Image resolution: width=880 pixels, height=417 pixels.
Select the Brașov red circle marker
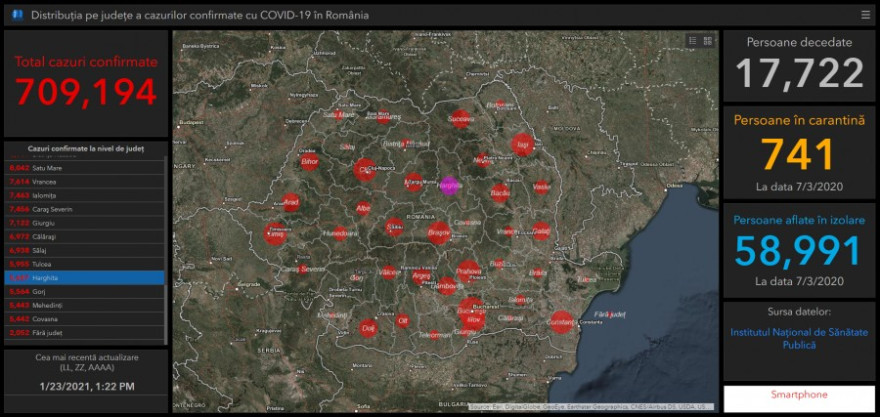tap(438, 234)
